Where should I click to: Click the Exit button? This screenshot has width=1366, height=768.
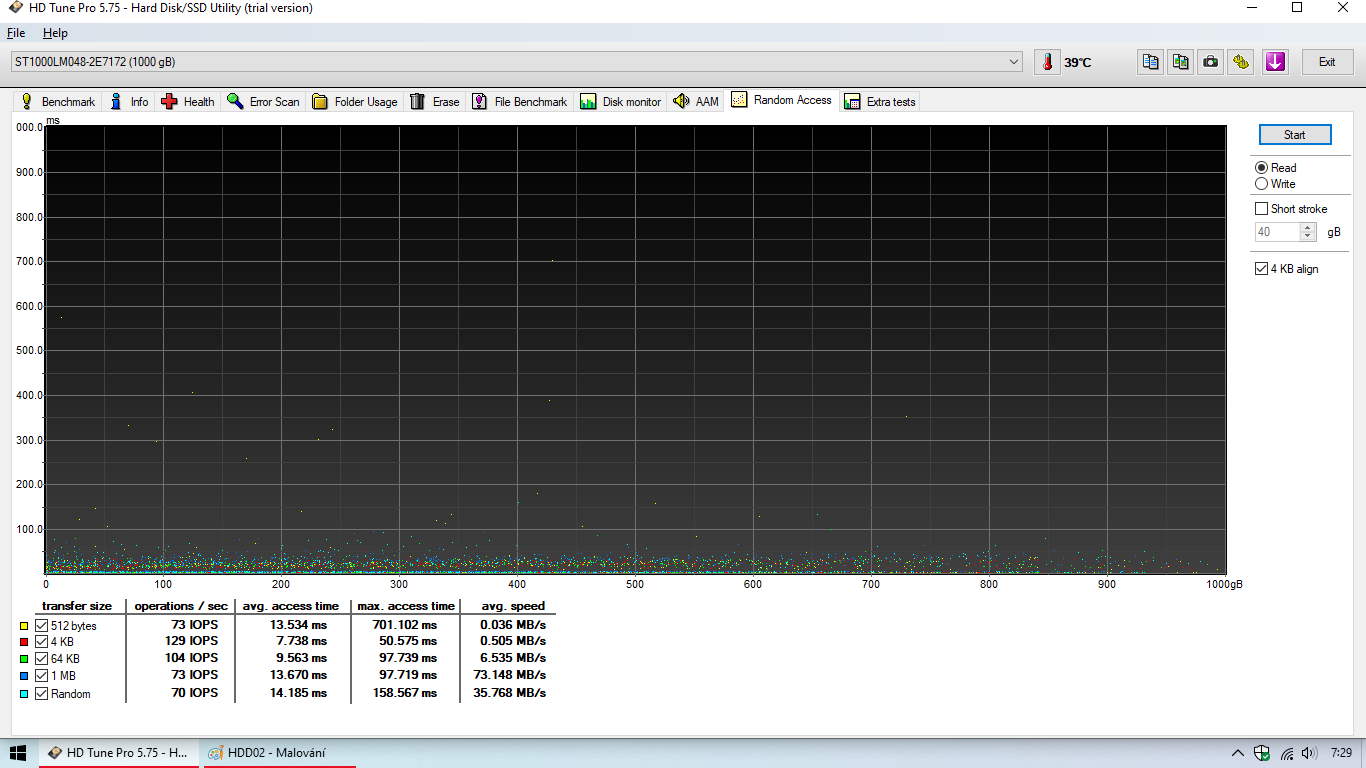coord(1327,62)
